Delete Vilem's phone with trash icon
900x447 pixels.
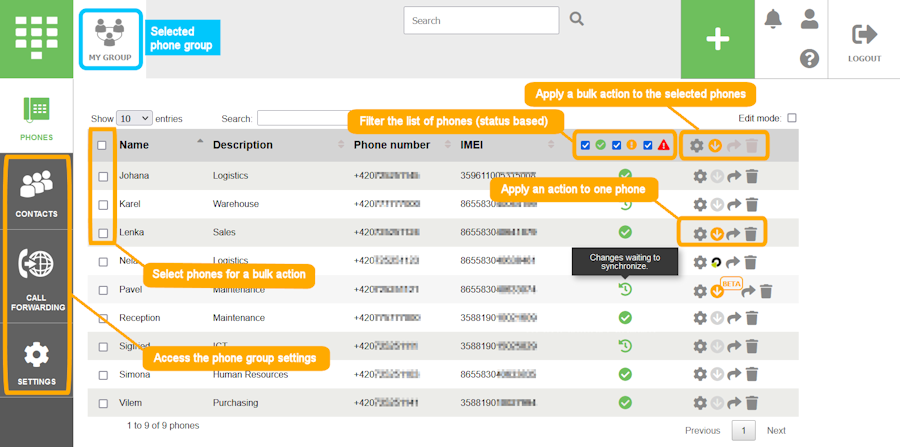[752, 403]
